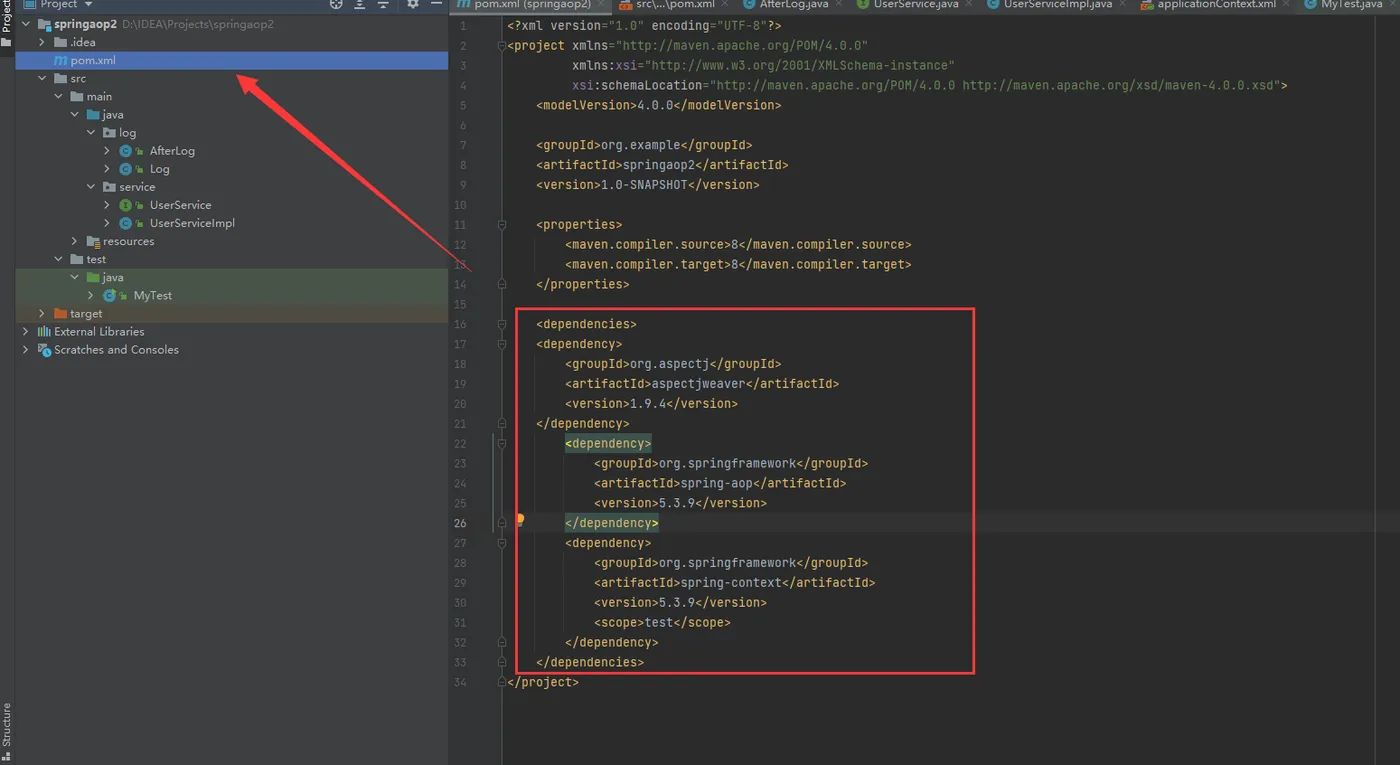Click the spring-context artifactId text

[734, 583]
